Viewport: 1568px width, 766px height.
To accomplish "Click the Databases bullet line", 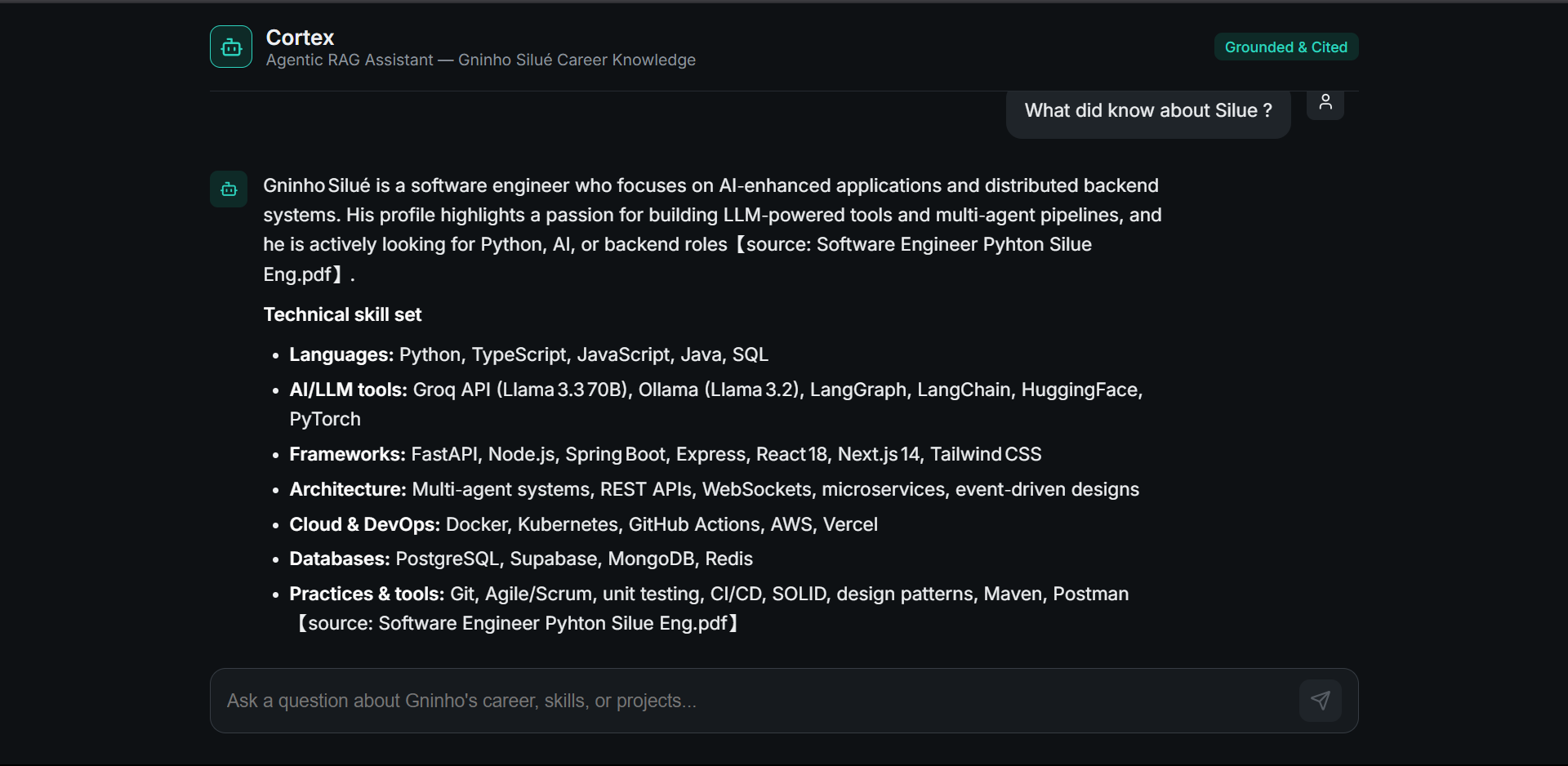I will 521,559.
